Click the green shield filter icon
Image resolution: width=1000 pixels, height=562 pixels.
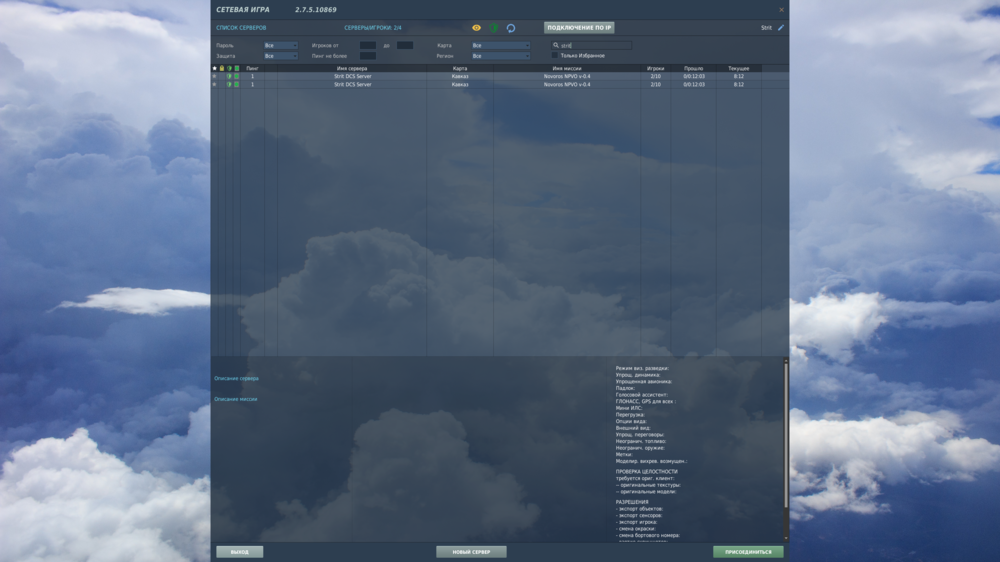494,27
